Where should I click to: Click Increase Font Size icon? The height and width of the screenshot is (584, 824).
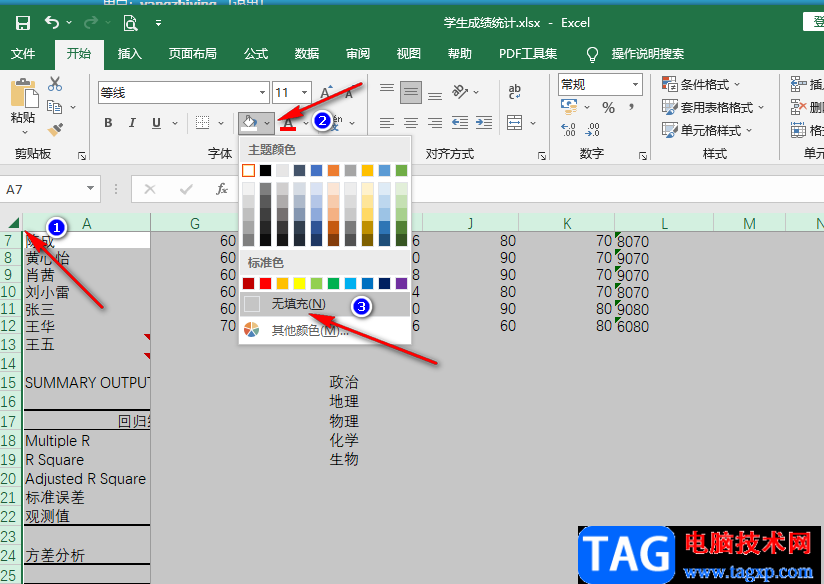click(x=326, y=93)
